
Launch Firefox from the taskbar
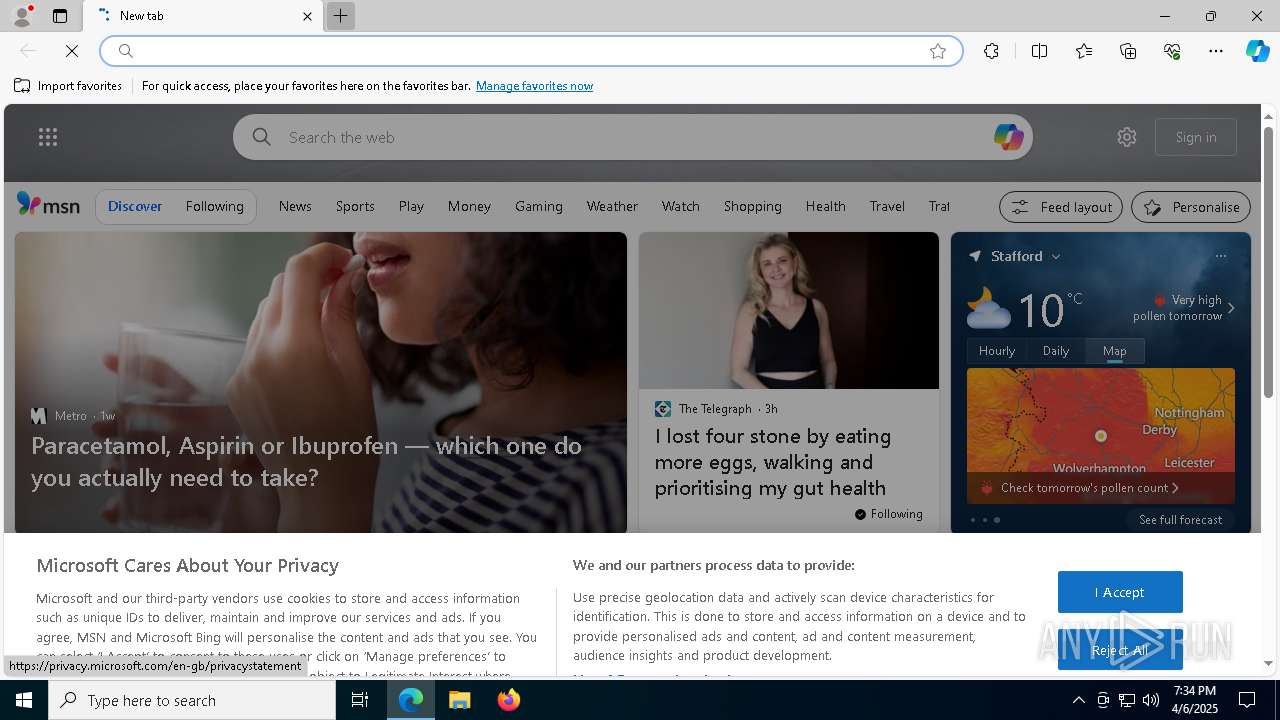pyautogui.click(x=509, y=700)
